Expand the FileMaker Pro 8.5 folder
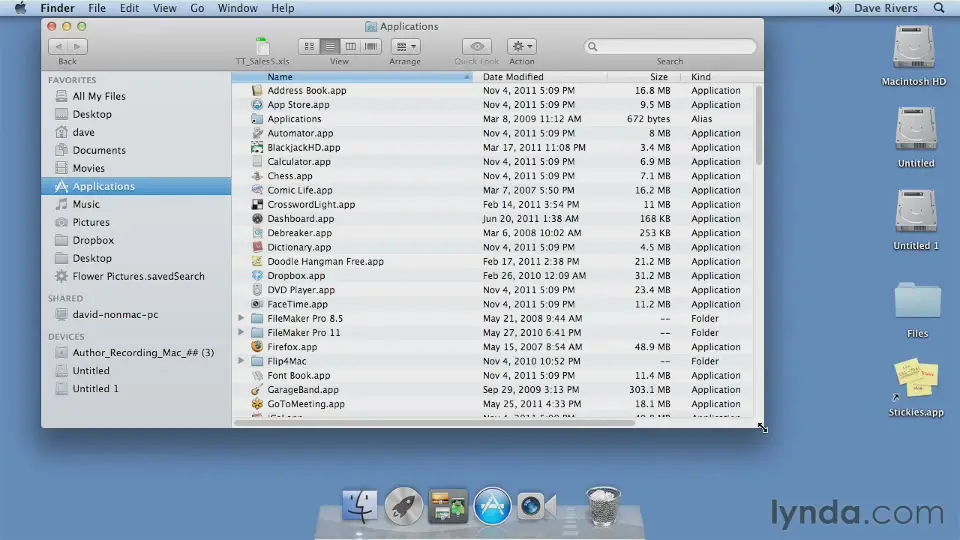Viewport: 960px width, 540px height. click(241, 318)
